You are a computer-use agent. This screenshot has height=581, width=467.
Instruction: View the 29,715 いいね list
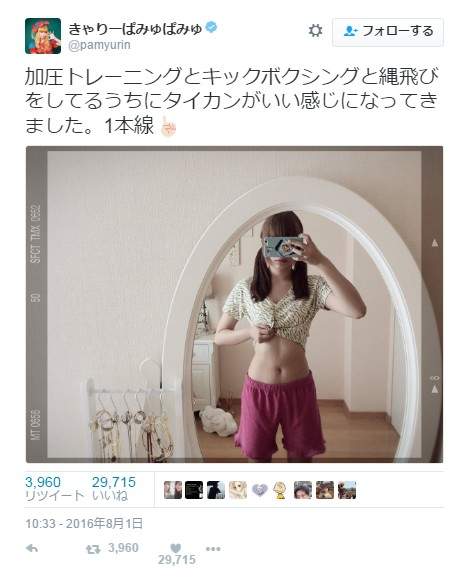pyautogui.click(x=114, y=489)
